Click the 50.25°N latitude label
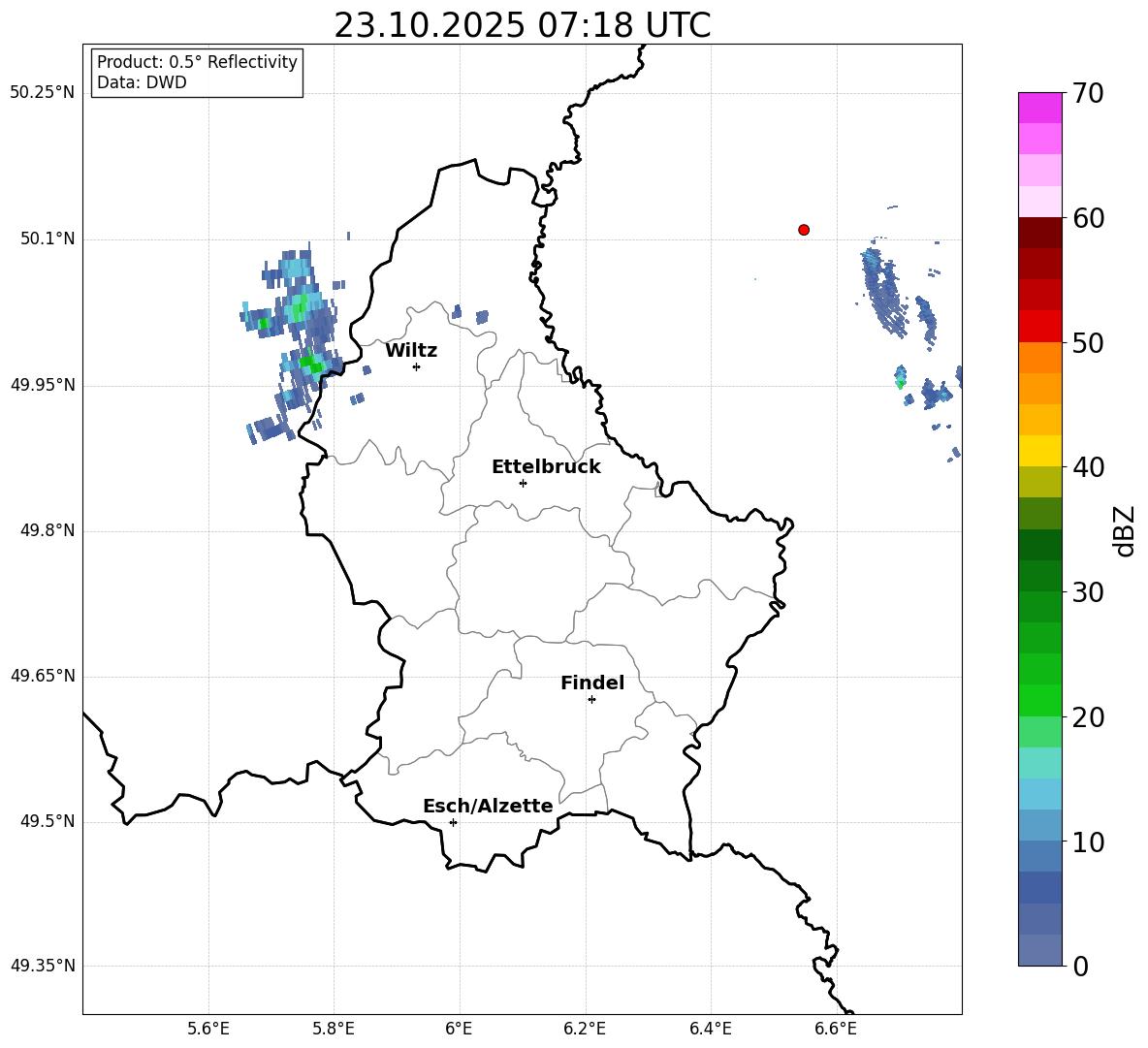Screen dimensions: 1148x1048 42,93
